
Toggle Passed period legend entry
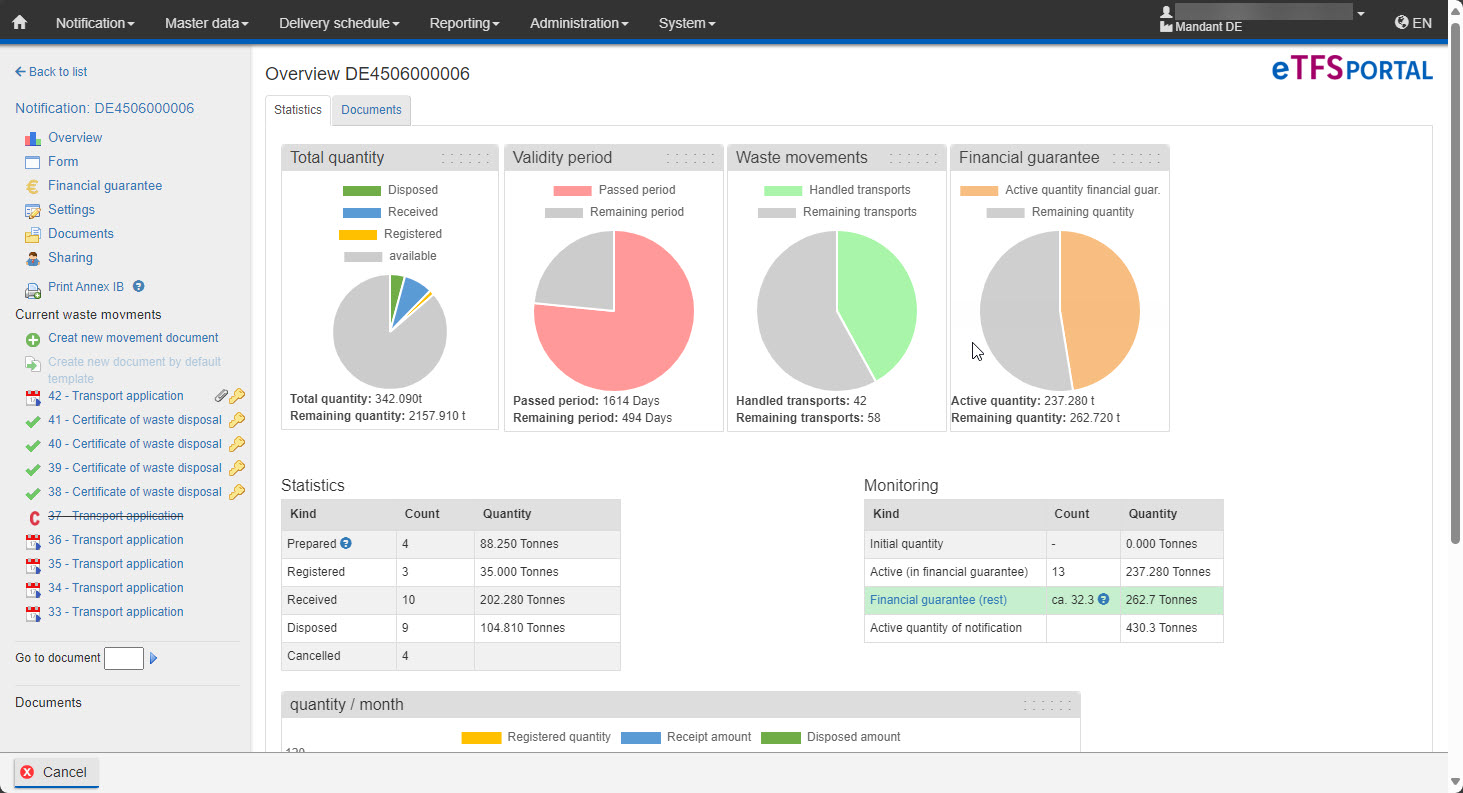(614, 190)
